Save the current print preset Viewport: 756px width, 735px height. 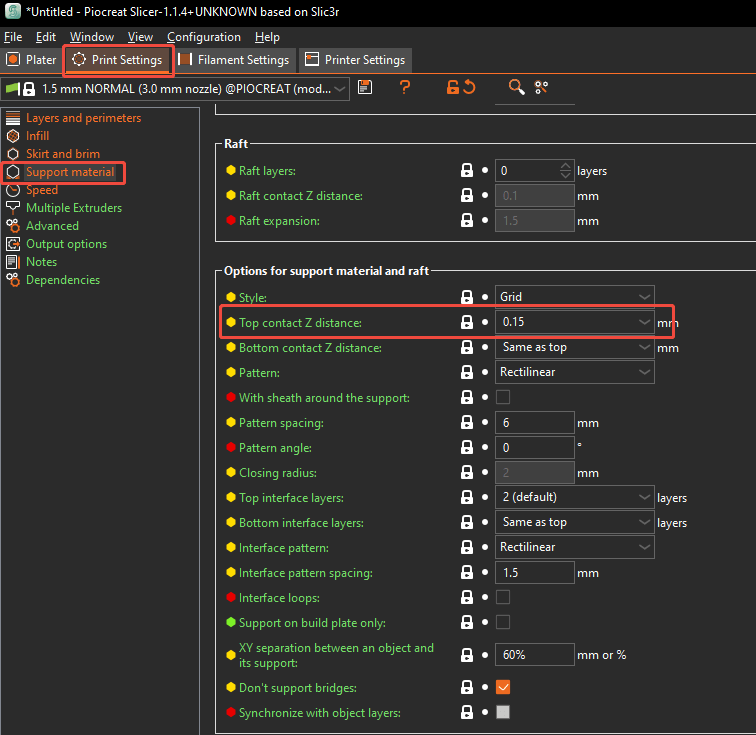(x=365, y=87)
